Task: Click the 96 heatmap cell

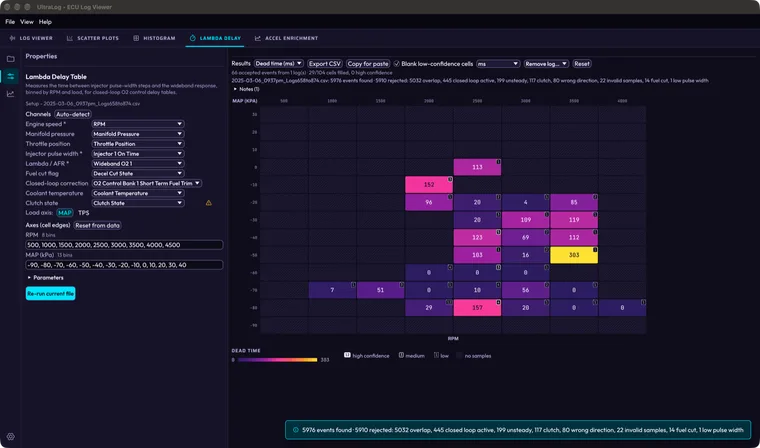Action: (429, 202)
